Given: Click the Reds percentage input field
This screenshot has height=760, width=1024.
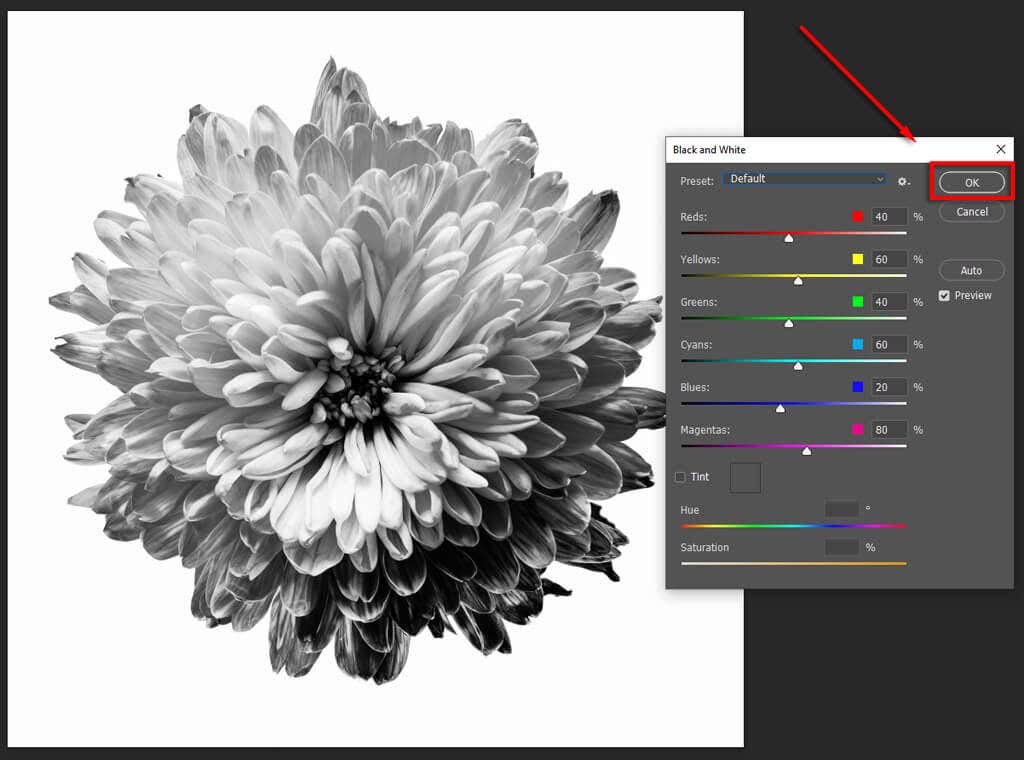Looking at the screenshot, I should [889, 217].
